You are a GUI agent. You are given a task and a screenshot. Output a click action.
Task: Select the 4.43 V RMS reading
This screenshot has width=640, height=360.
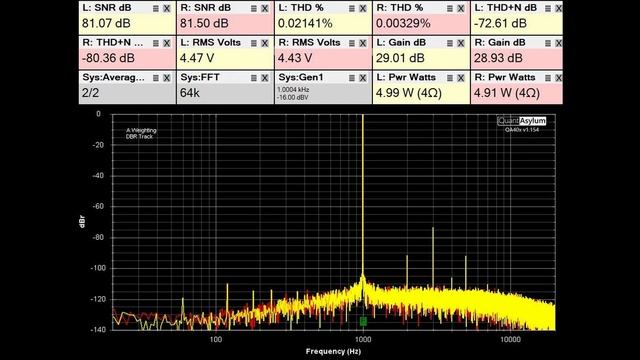click(295, 58)
